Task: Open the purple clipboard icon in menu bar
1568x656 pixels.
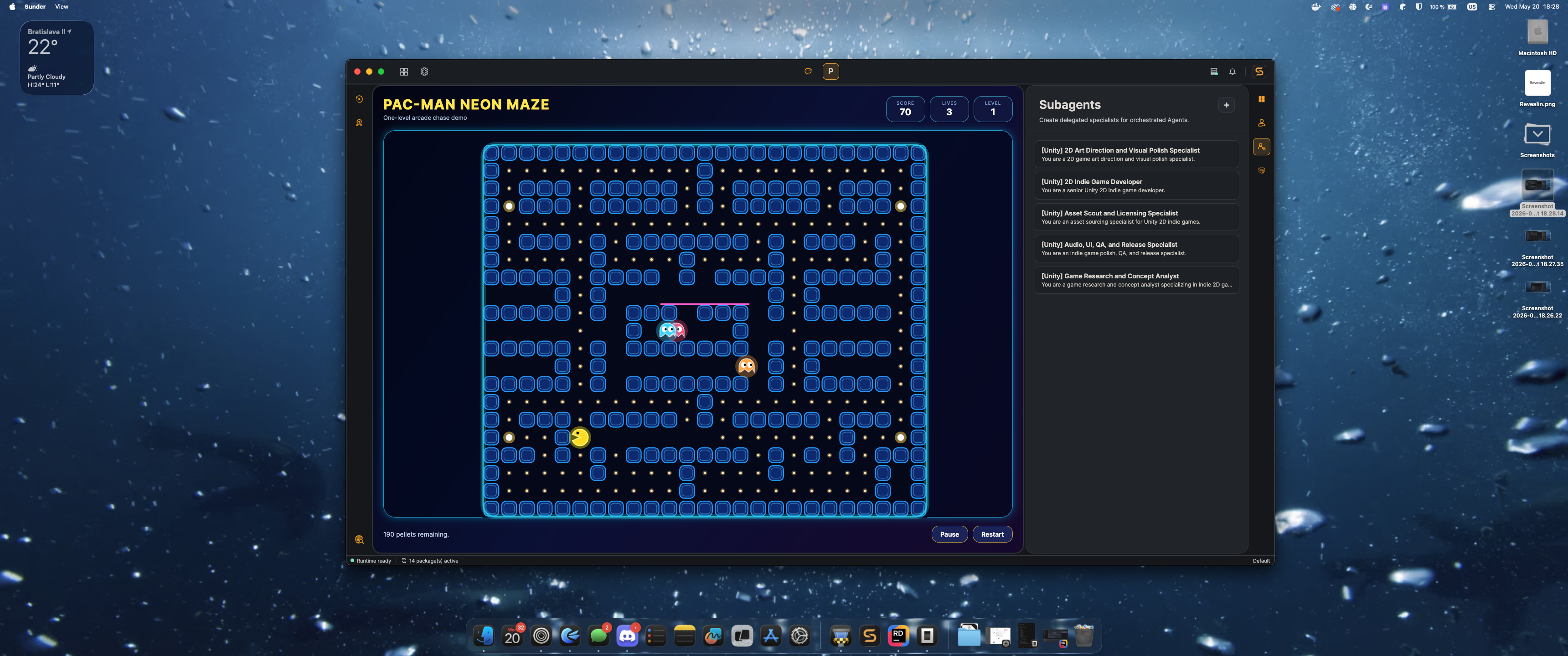Action: tap(1385, 7)
